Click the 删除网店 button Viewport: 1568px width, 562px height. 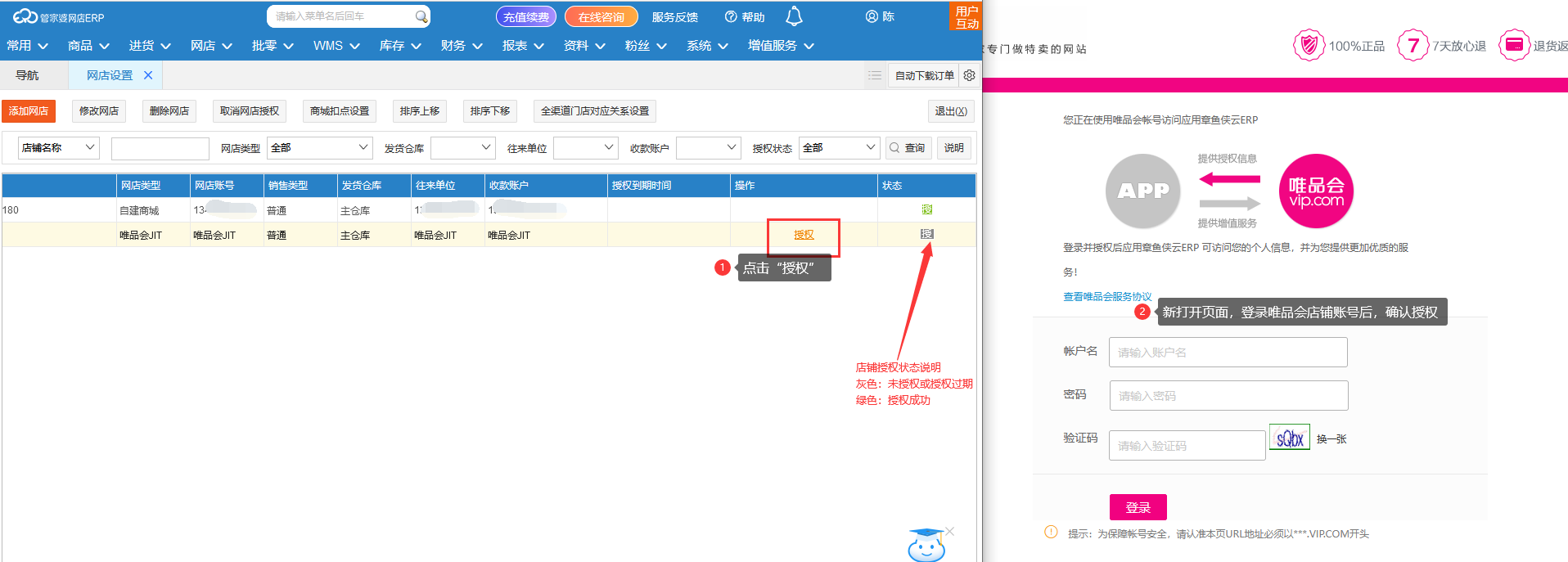click(169, 111)
